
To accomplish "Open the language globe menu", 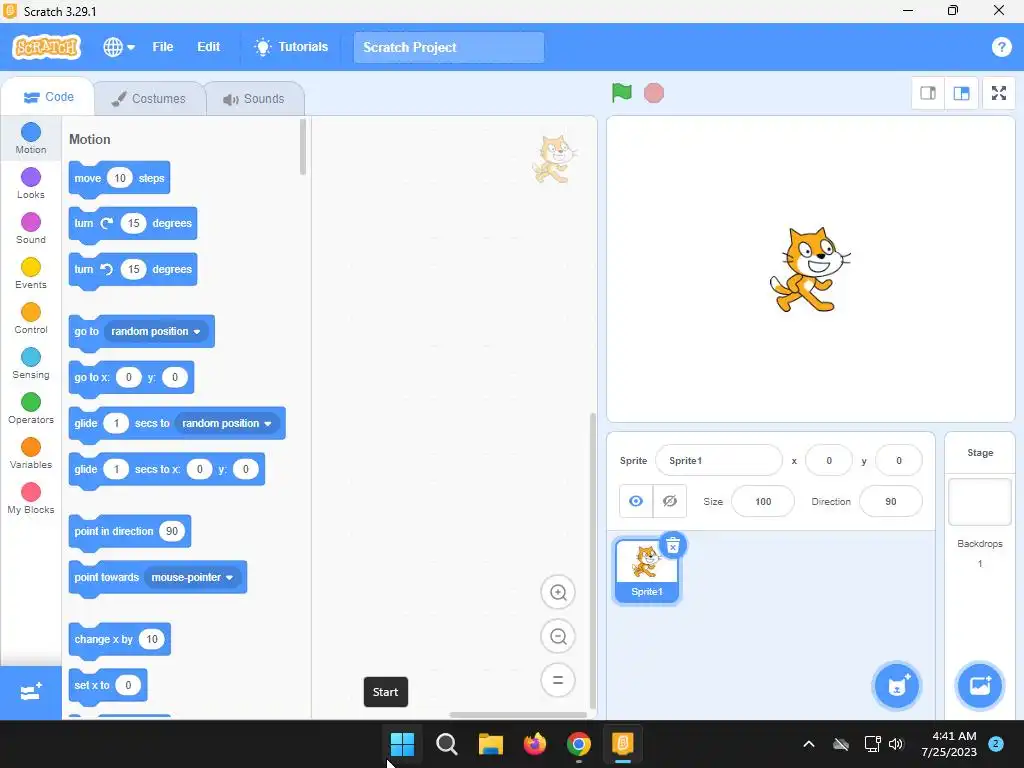I will [119, 47].
